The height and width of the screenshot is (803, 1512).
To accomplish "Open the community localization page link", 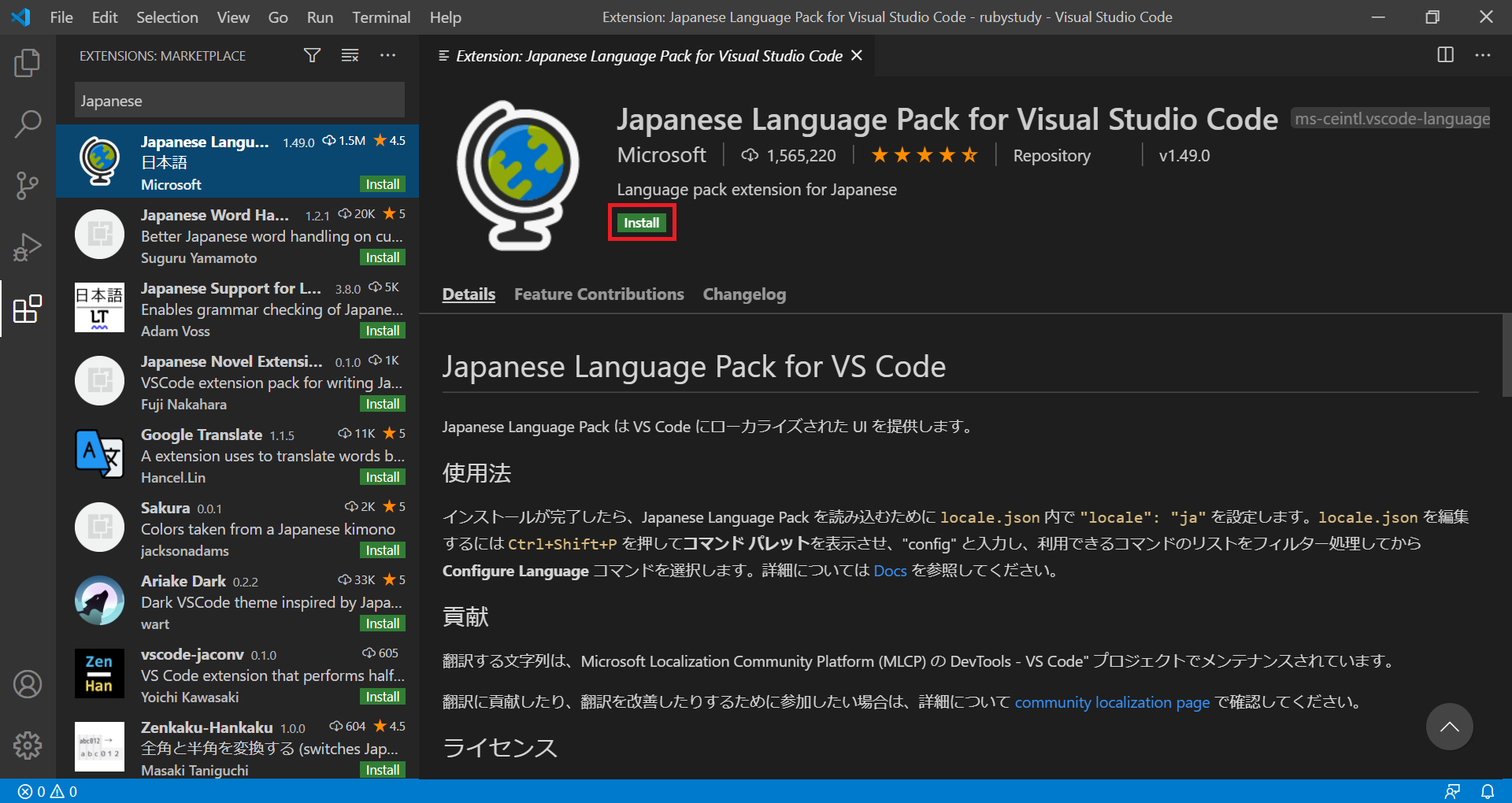I will pos(1112,702).
